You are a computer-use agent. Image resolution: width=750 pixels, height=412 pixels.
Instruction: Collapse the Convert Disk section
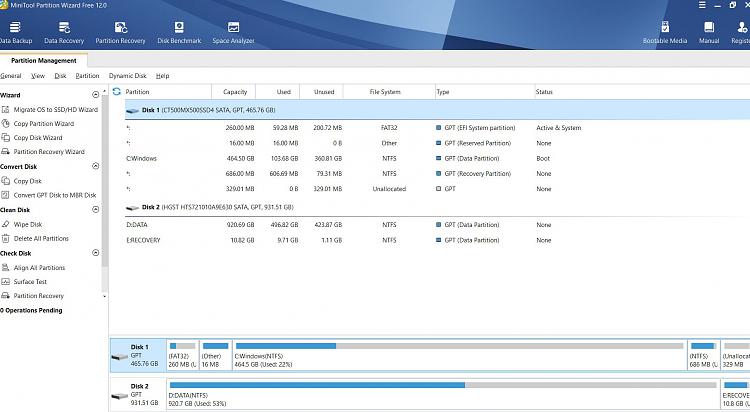pyautogui.click(x=96, y=166)
